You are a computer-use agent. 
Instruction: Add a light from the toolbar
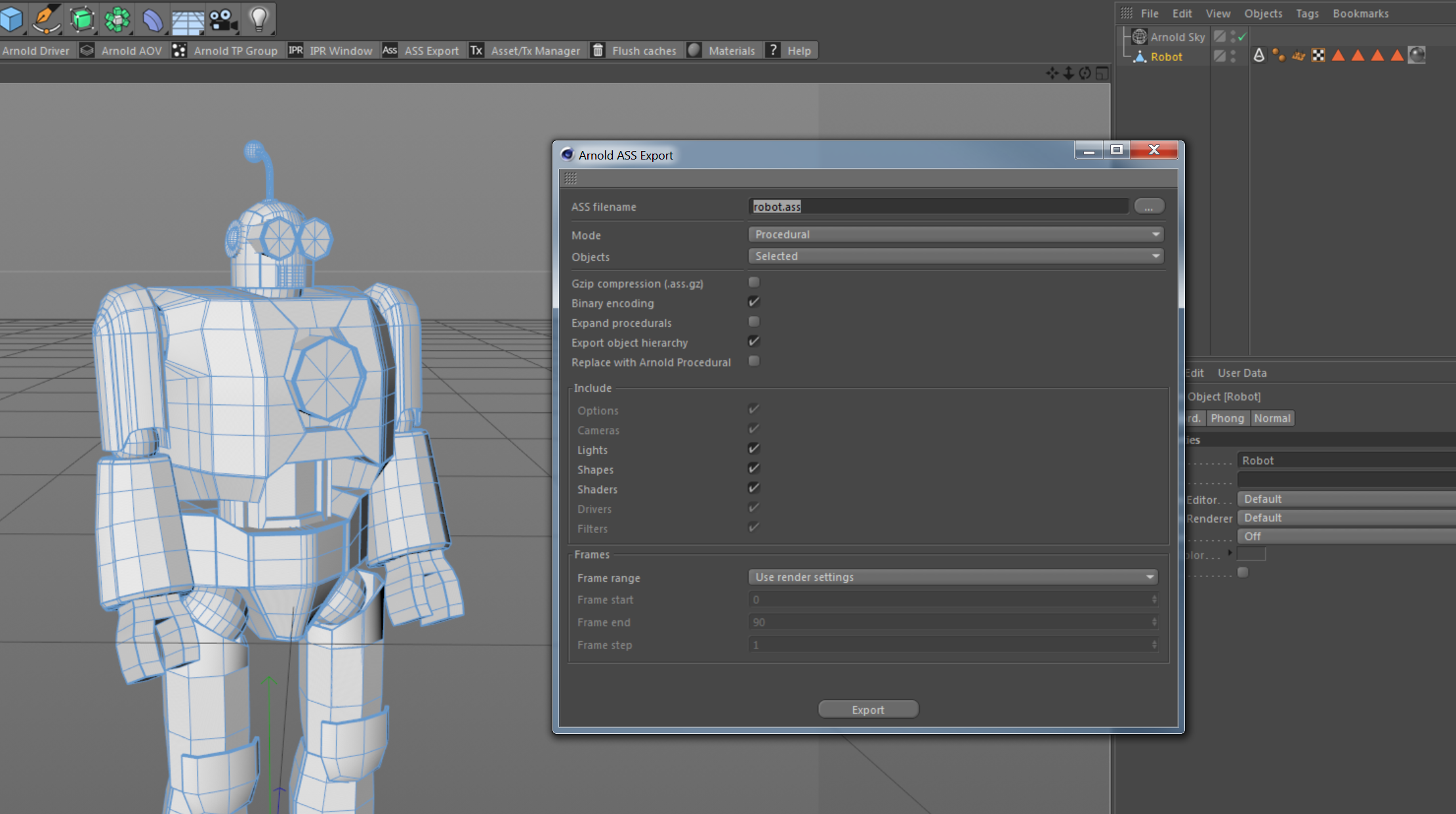click(x=259, y=20)
